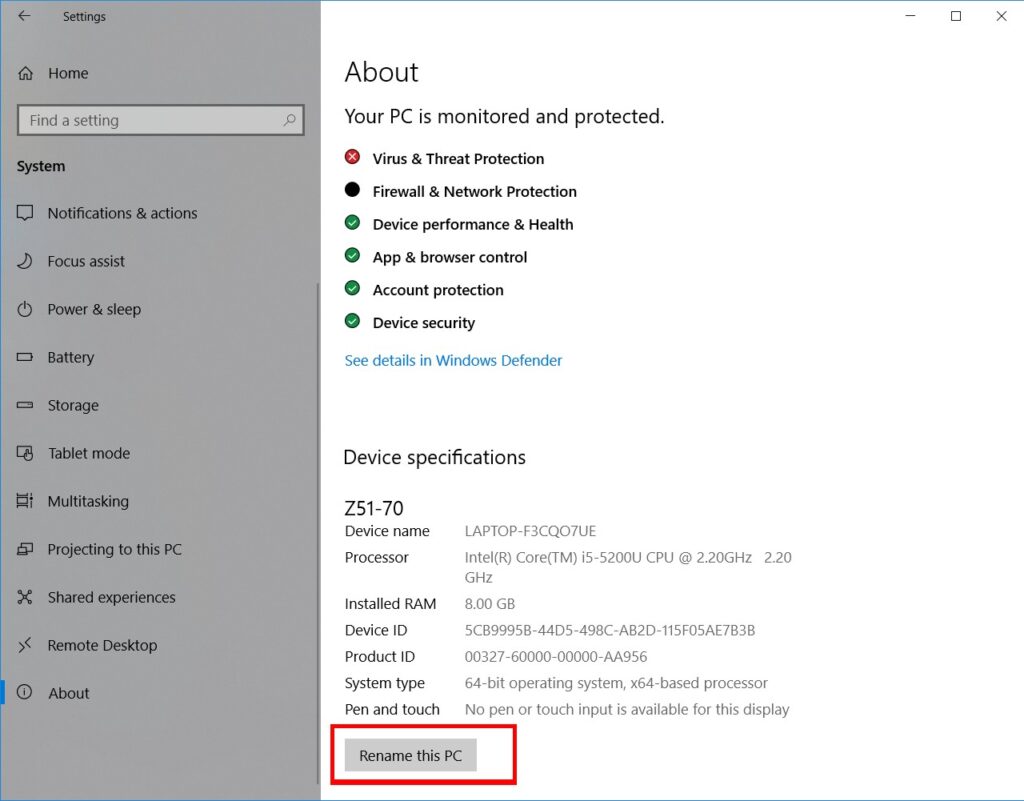Click the Projecting to this PC icon
This screenshot has height=801, width=1024.
pos(28,549)
